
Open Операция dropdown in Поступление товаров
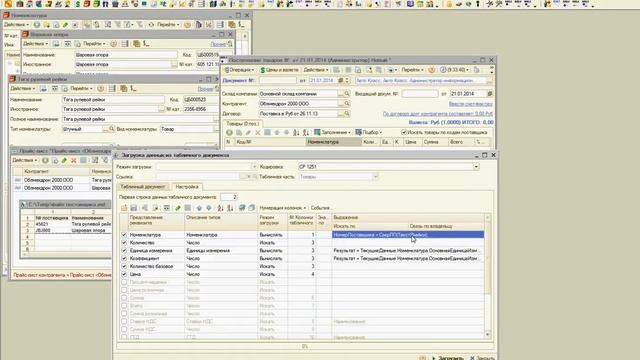[x=239, y=70]
